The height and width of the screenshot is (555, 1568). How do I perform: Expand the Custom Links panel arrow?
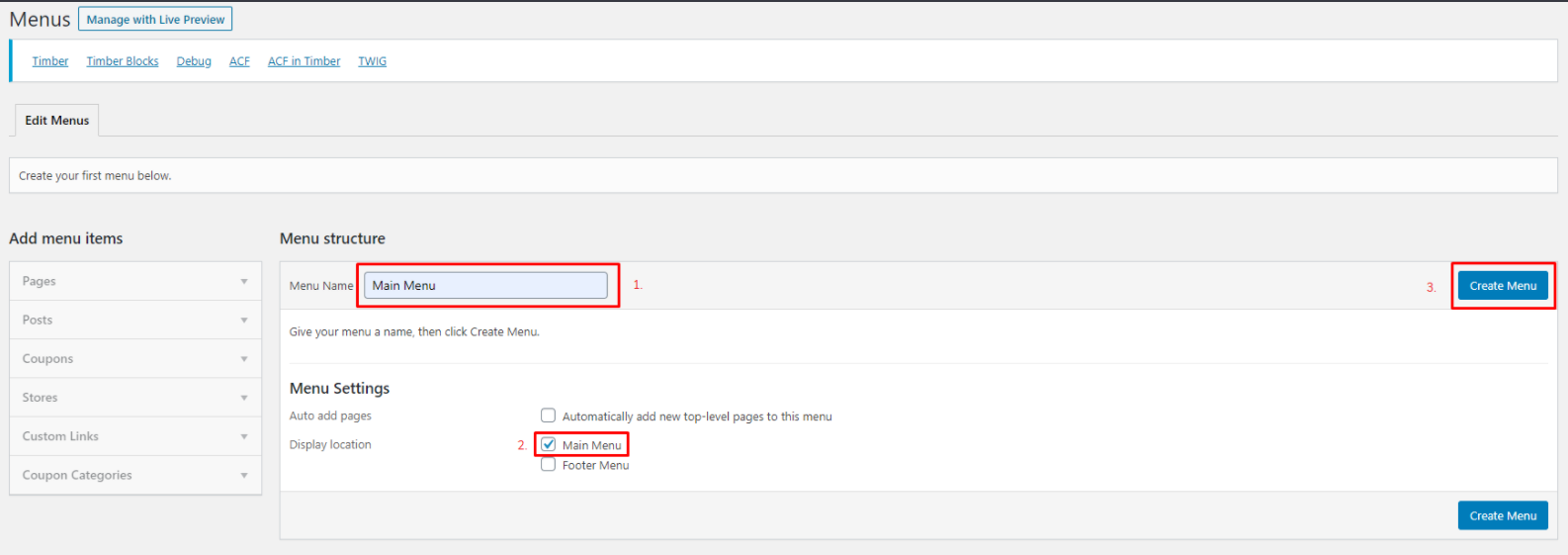pos(244,436)
